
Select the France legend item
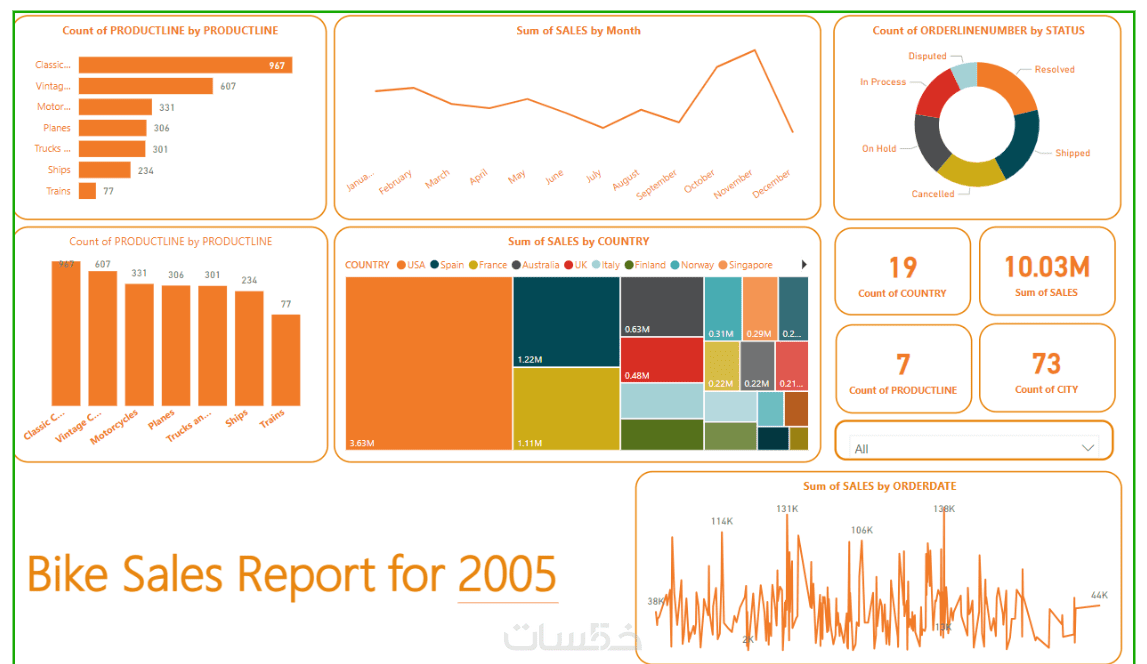488,265
